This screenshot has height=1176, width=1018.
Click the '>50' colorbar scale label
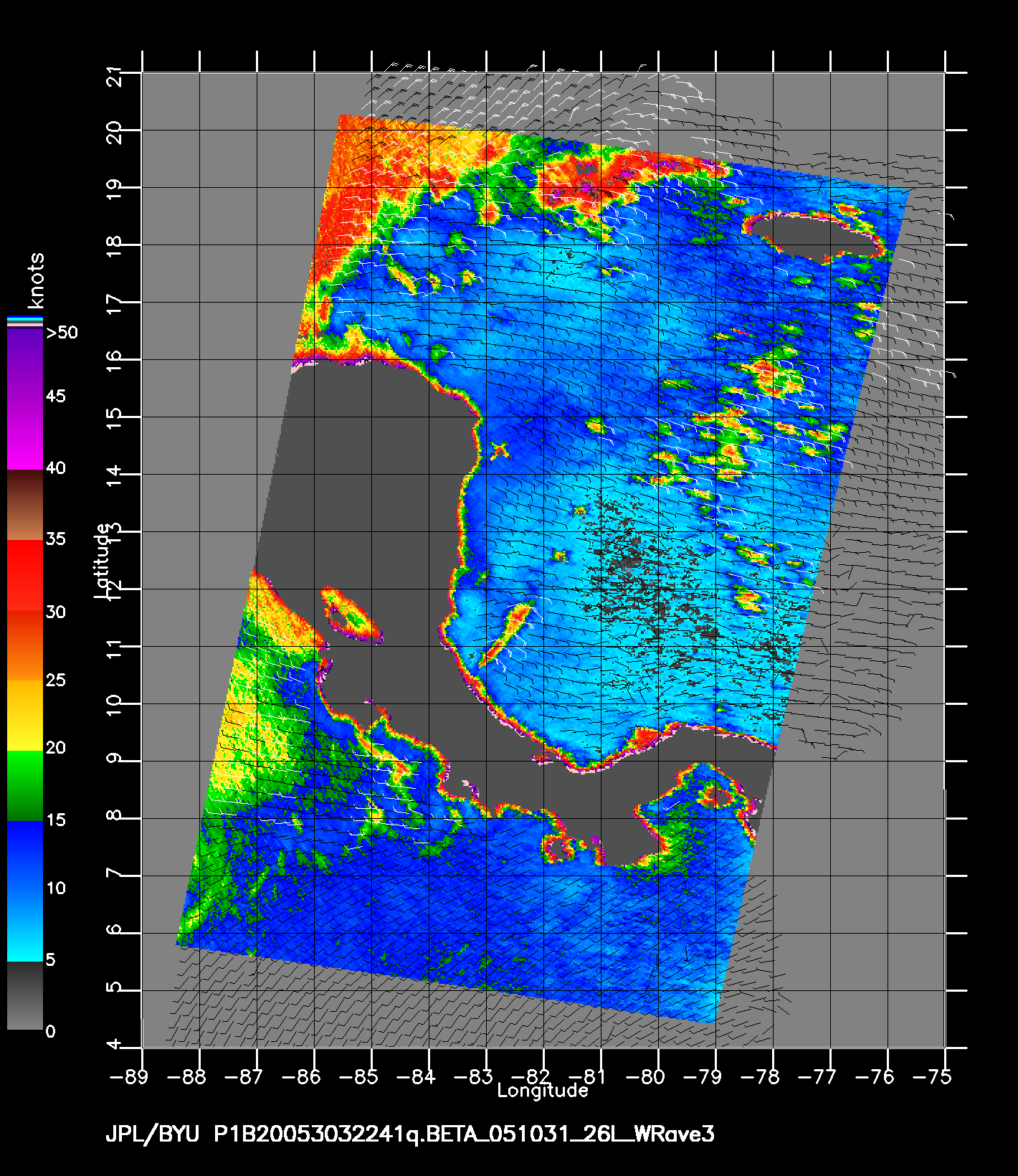pyautogui.click(x=62, y=333)
